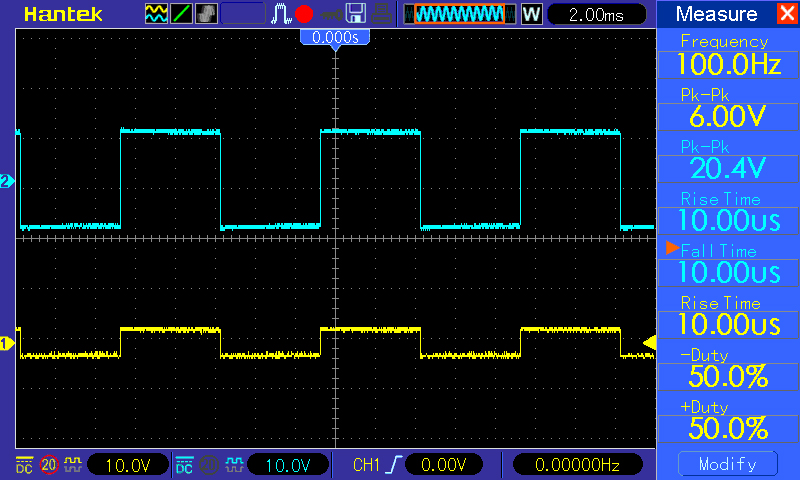The width and height of the screenshot is (800, 480).
Task: Click the waveform memory overview thumbnail
Action: click(x=460, y=14)
